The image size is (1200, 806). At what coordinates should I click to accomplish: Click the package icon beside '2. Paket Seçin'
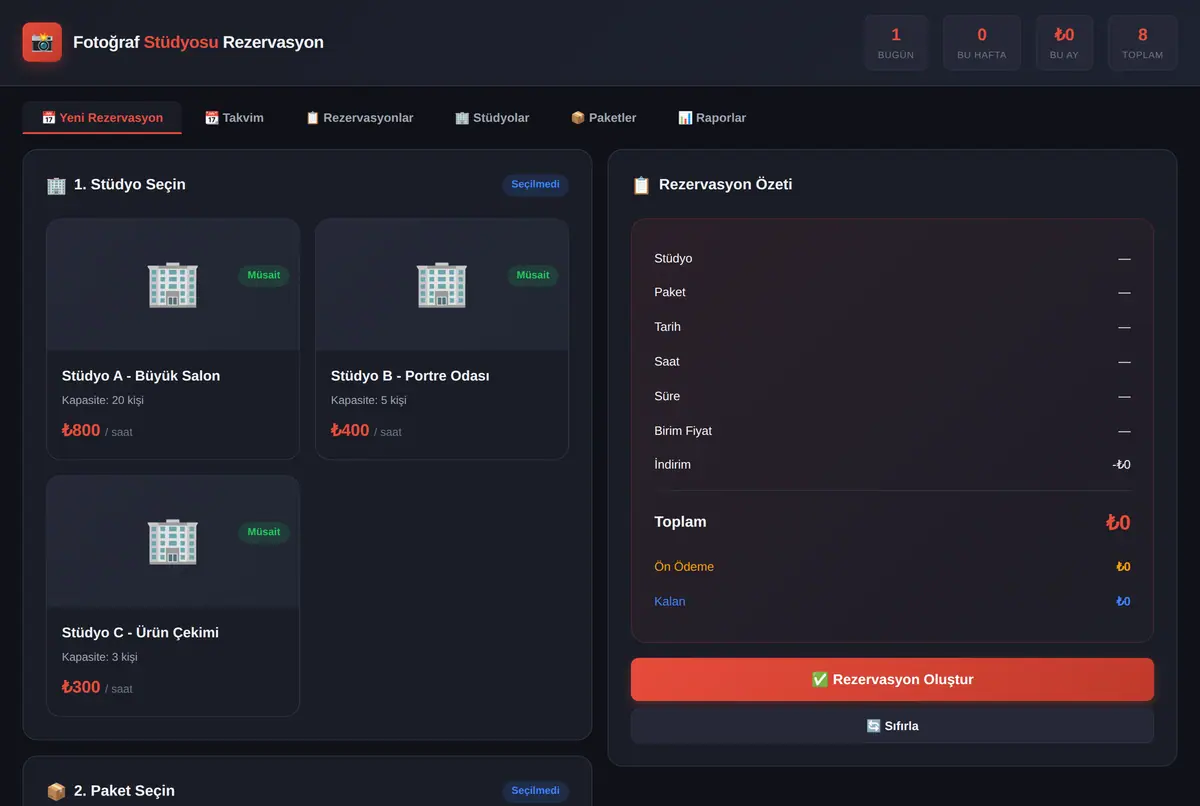click(56, 791)
